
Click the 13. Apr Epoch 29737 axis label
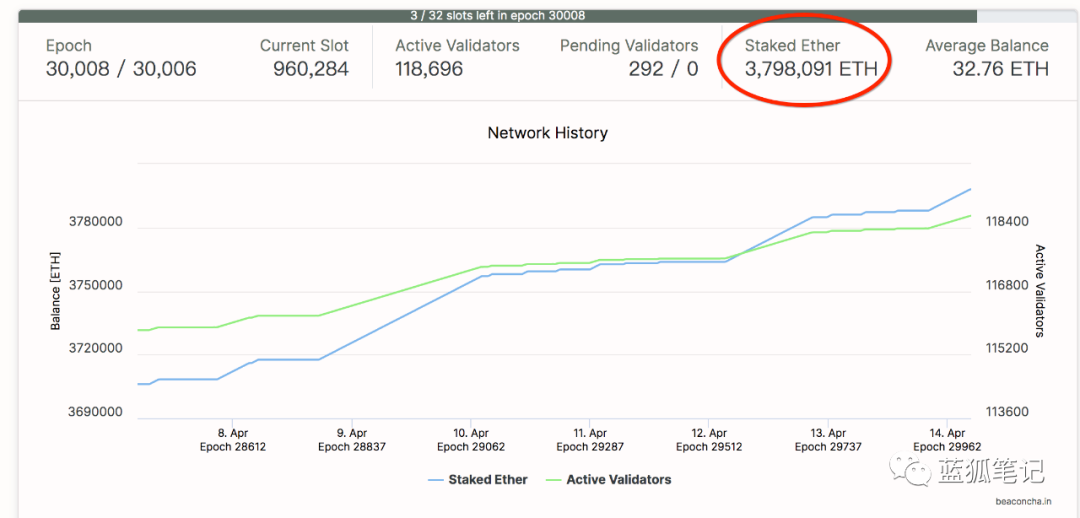pyautogui.click(x=828, y=440)
